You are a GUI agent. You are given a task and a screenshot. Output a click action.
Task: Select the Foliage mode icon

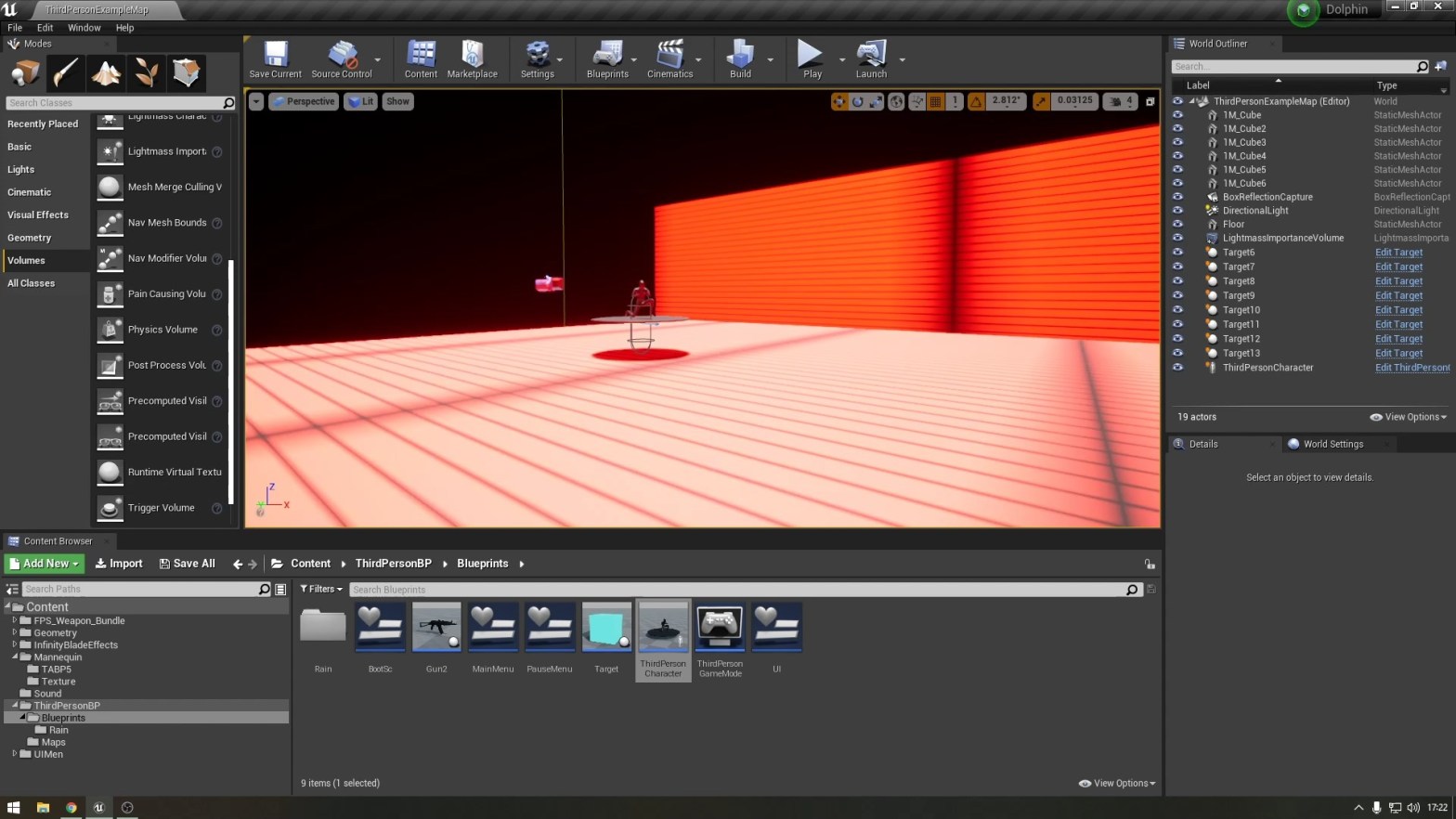[x=146, y=72]
